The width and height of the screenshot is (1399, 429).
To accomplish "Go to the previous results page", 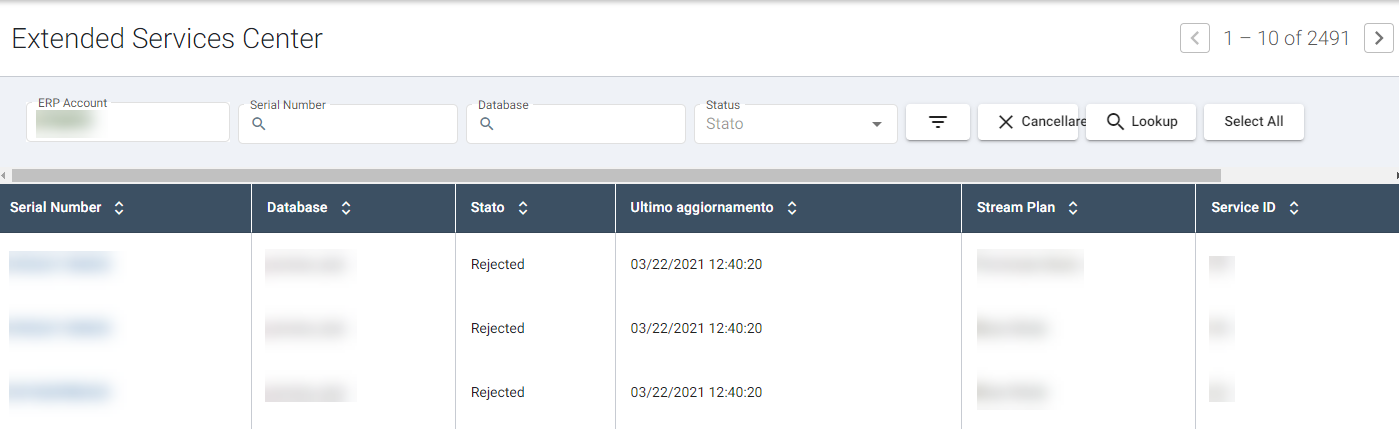I will 1195,39.
